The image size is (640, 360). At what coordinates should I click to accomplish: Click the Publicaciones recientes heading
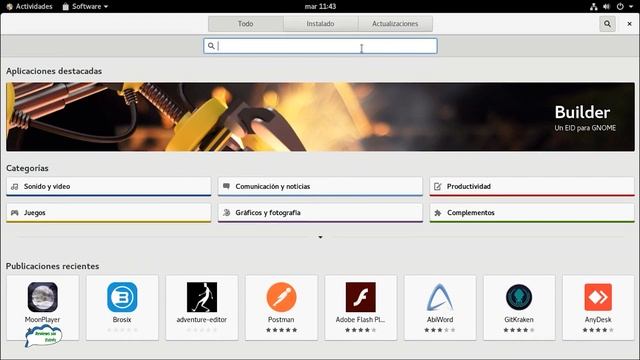(53, 266)
